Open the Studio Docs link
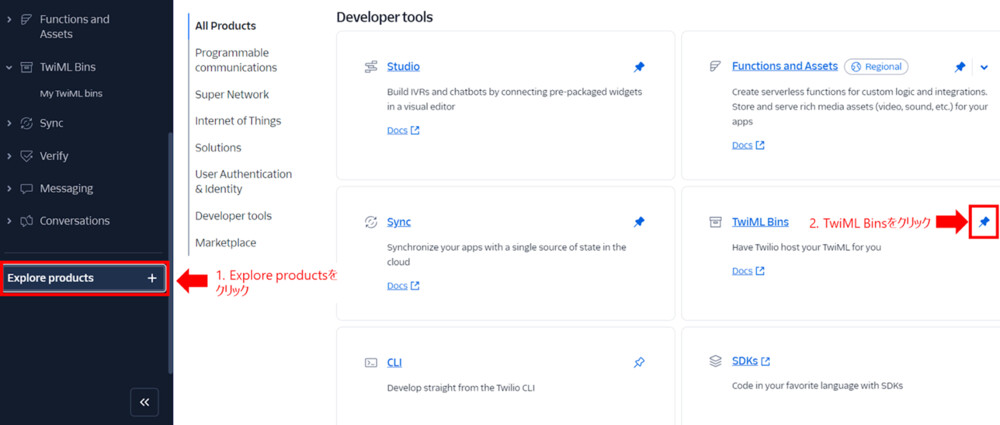 (x=402, y=130)
